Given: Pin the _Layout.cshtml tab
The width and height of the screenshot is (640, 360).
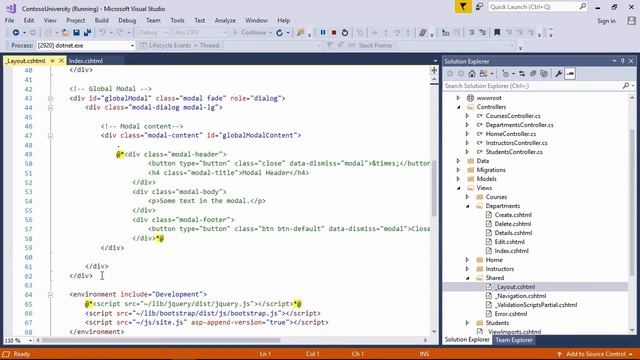Looking at the screenshot, I should [52, 61].
